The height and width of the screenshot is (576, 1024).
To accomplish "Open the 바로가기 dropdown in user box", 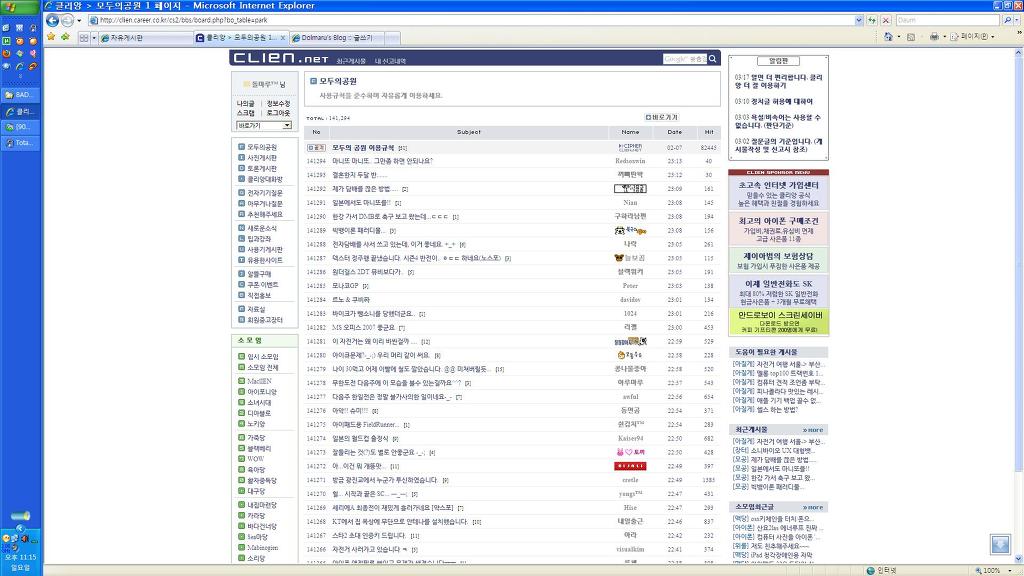I will [x=264, y=125].
